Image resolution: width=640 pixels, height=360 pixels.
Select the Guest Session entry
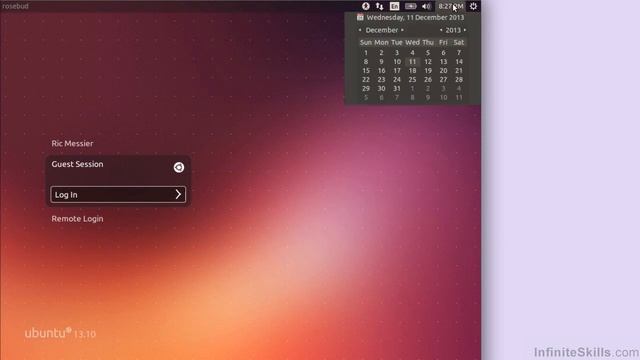coord(77,164)
